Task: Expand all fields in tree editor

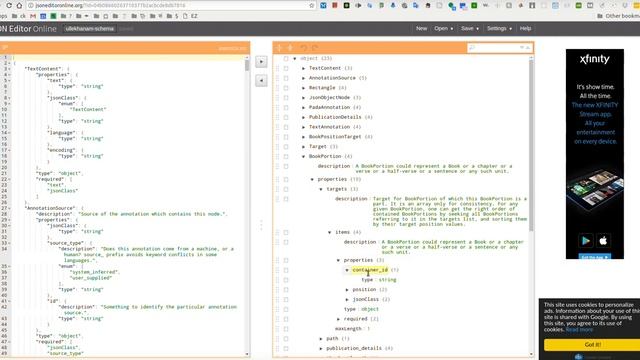Action: pos(279,48)
